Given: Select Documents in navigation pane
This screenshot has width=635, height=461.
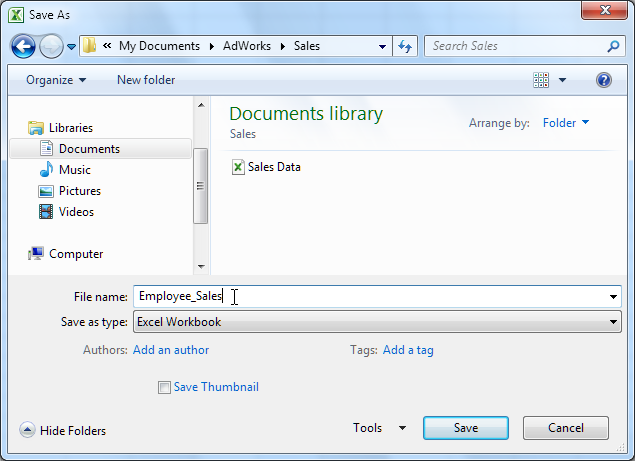Looking at the screenshot, I should [x=100, y=149].
